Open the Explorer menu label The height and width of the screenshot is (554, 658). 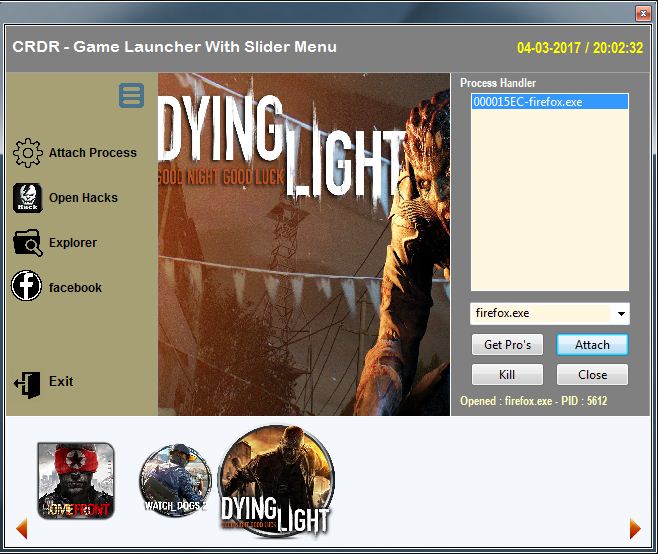pos(73,243)
